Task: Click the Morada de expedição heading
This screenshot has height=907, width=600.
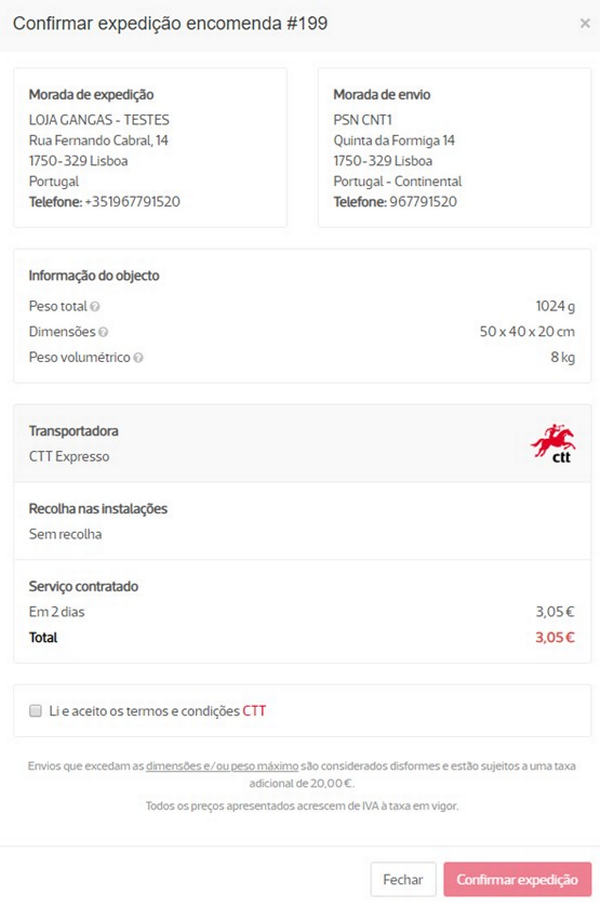Action: (91, 95)
